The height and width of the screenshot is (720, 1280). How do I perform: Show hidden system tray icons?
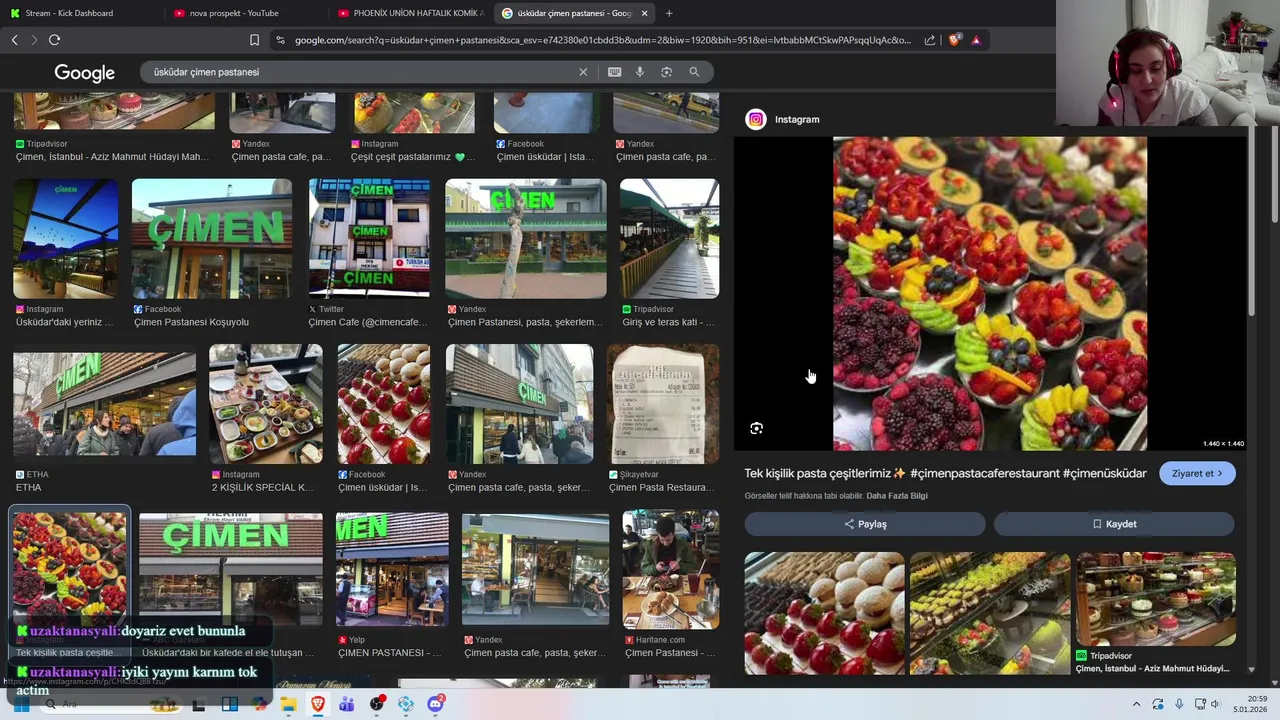click(1136, 704)
